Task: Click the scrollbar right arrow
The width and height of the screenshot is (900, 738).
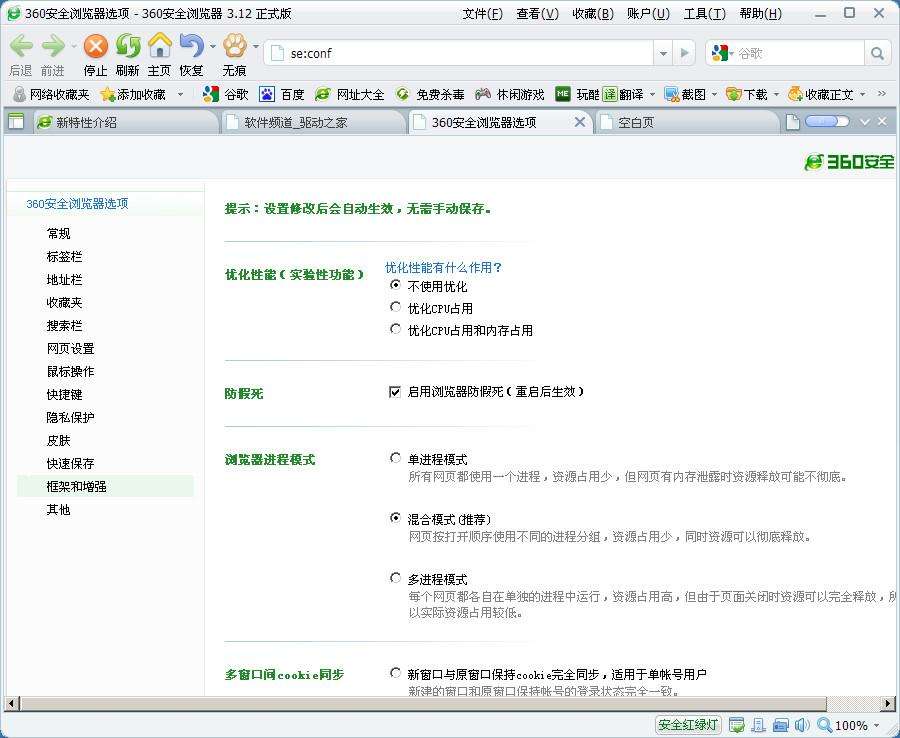Action: (x=888, y=703)
